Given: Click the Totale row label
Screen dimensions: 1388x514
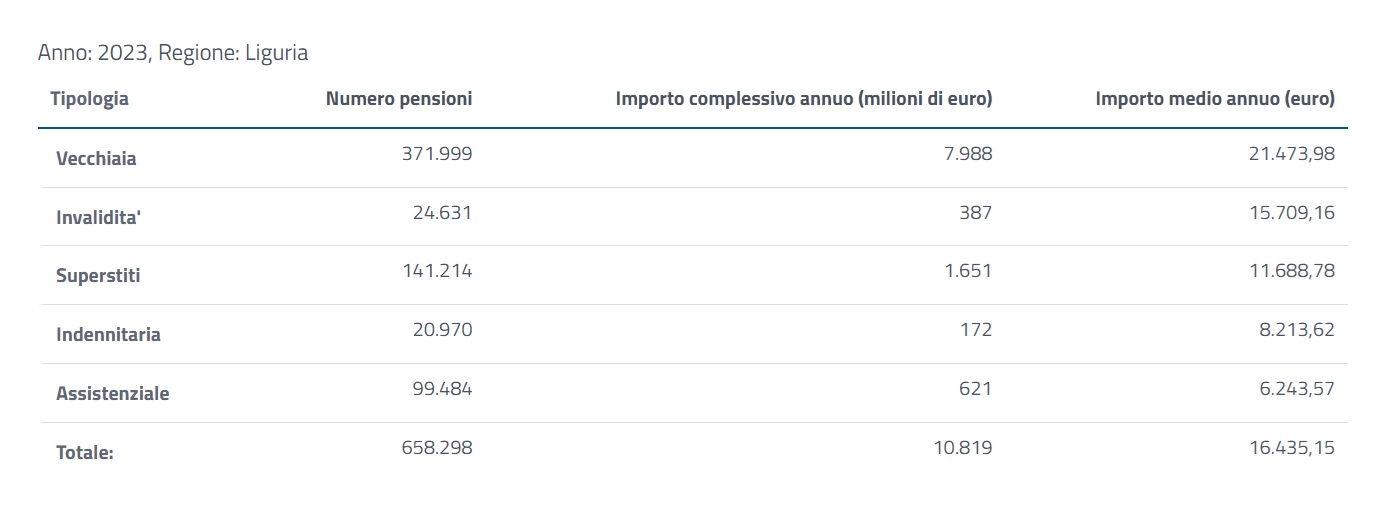Looking at the screenshot, I should pyautogui.click(x=85, y=453).
